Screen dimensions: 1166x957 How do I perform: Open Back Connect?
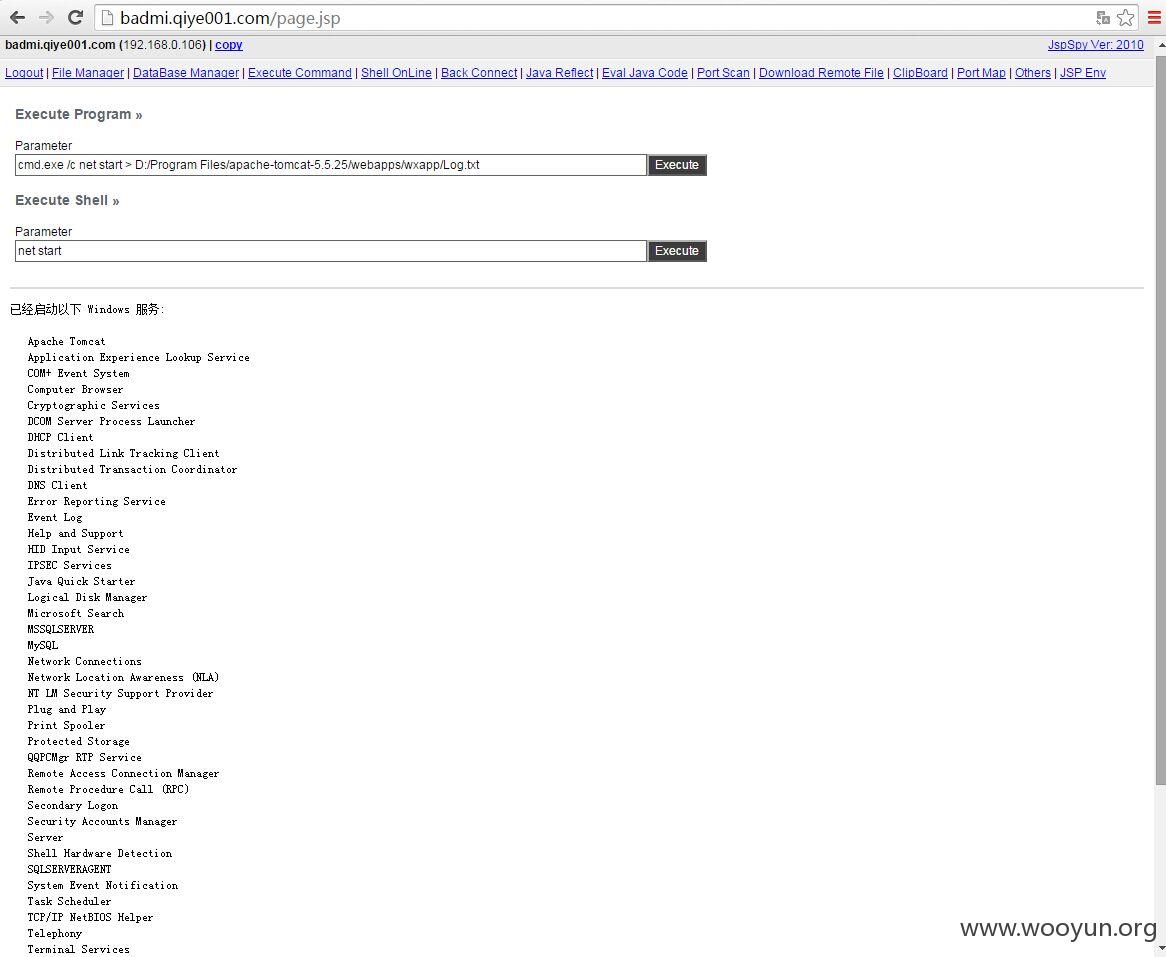479,73
